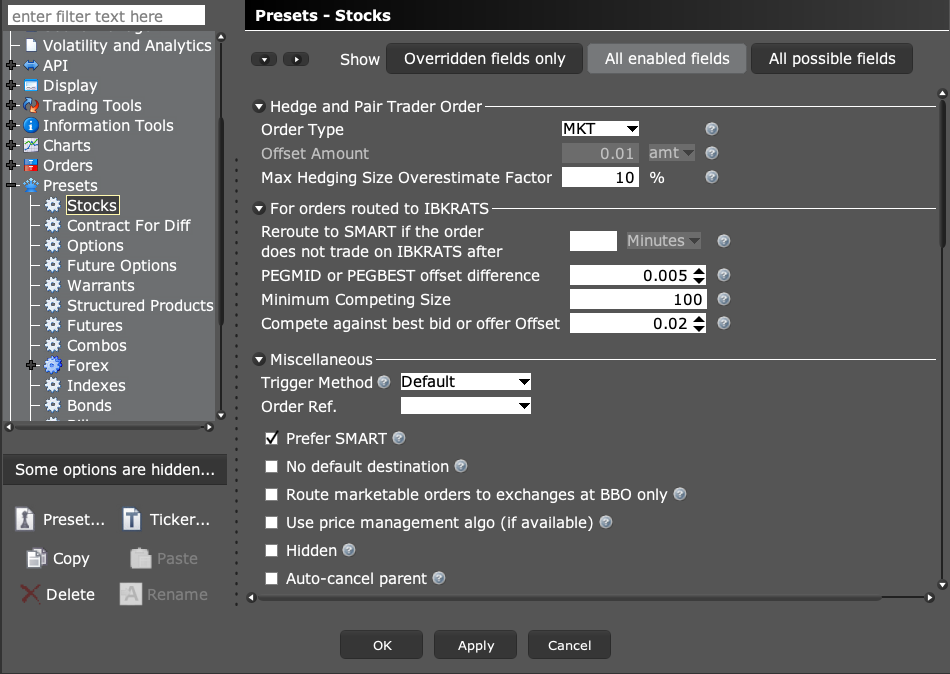Select Stocks preset in tree
This screenshot has width=950, height=674.
coord(92,205)
